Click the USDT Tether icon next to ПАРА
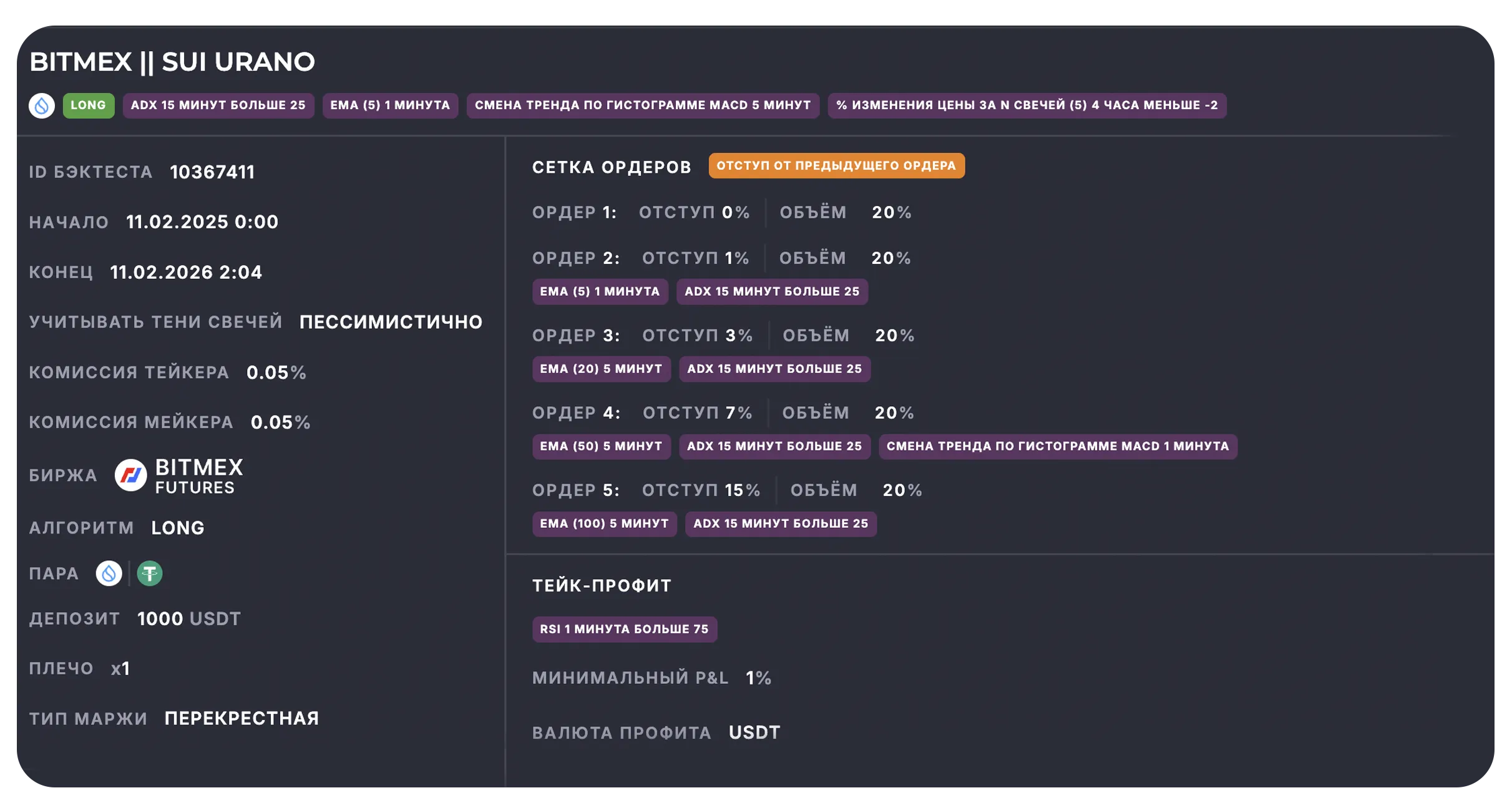The height and width of the screenshot is (808, 1512). (x=150, y=573)
